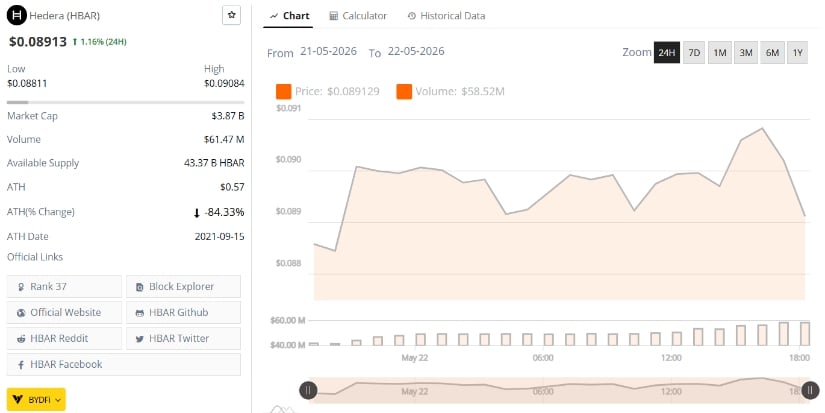Open the HBAR Reddit link

(x=64, y=338)
